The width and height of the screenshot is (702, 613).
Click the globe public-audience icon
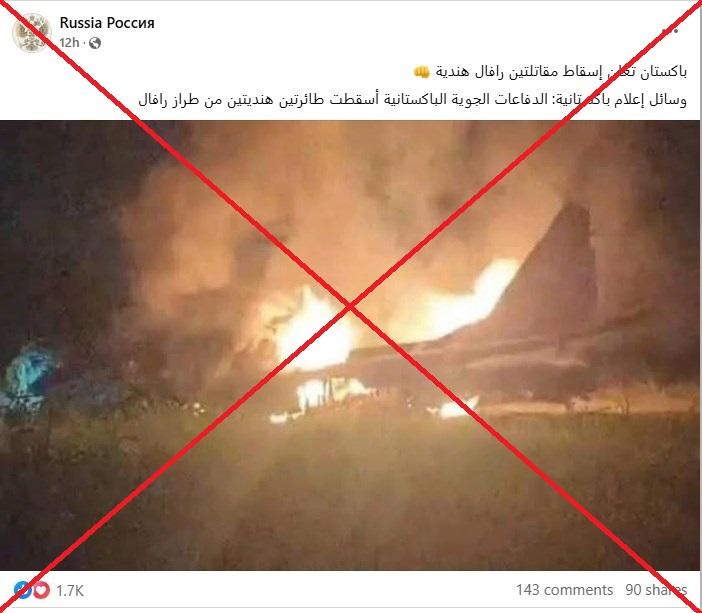click(94, 43)
